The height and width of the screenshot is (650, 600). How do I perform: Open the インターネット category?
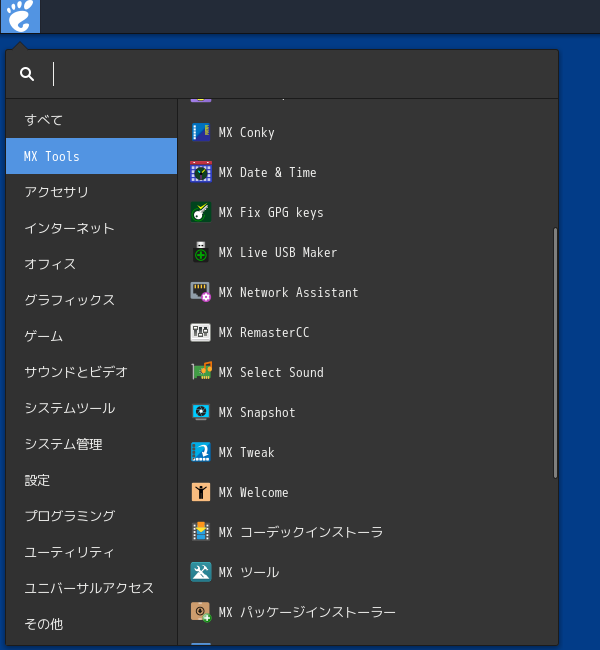(92, 228)
